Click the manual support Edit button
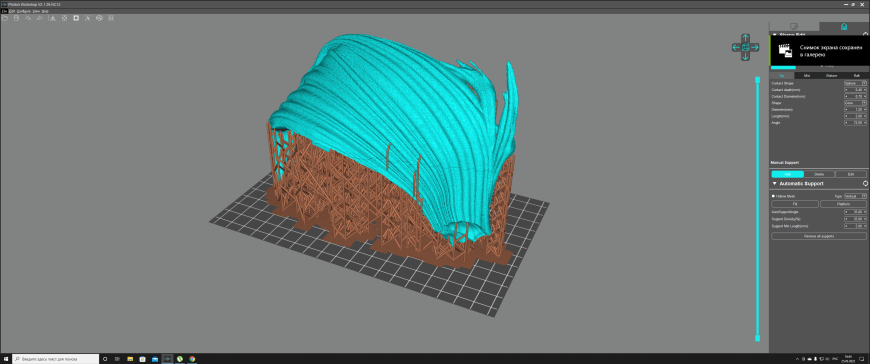 [851, 174]
